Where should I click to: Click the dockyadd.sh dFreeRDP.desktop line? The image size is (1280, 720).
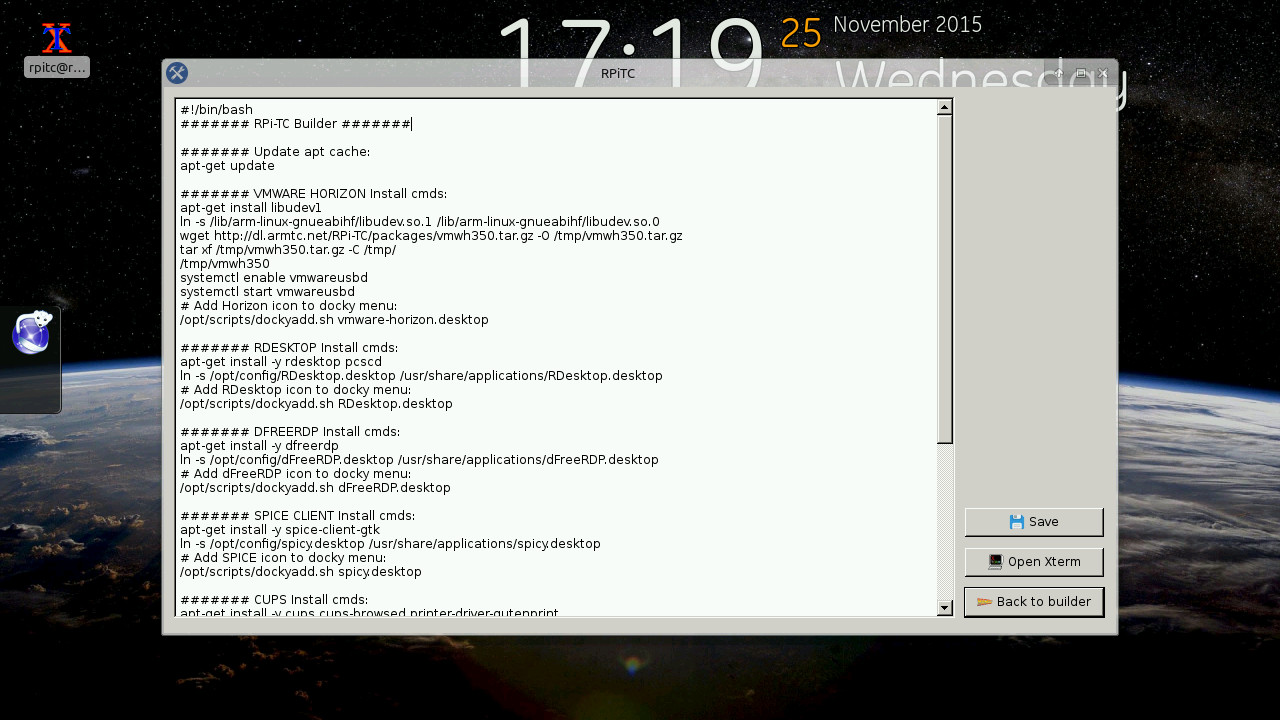click(x=315, y=488)
